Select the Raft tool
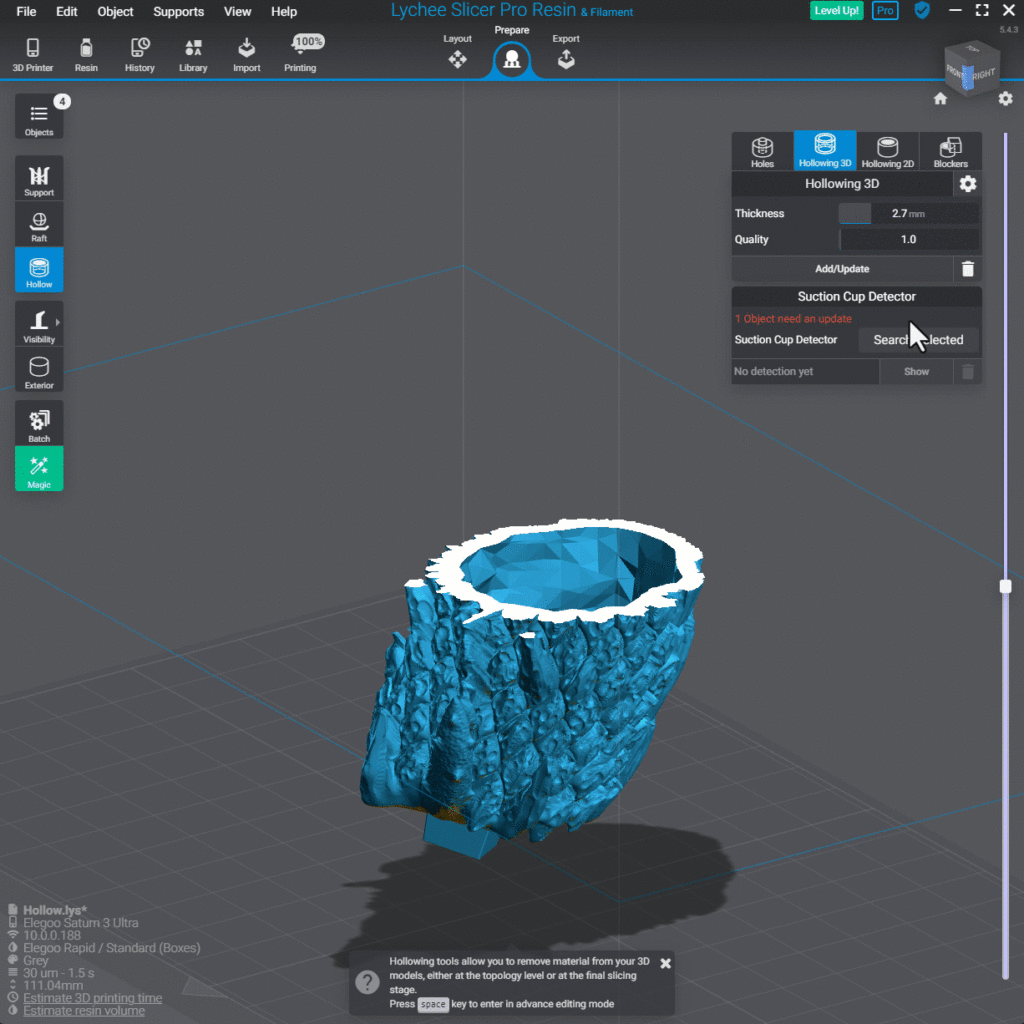This screenshot has height=1024, width=1024. [39, 223]
